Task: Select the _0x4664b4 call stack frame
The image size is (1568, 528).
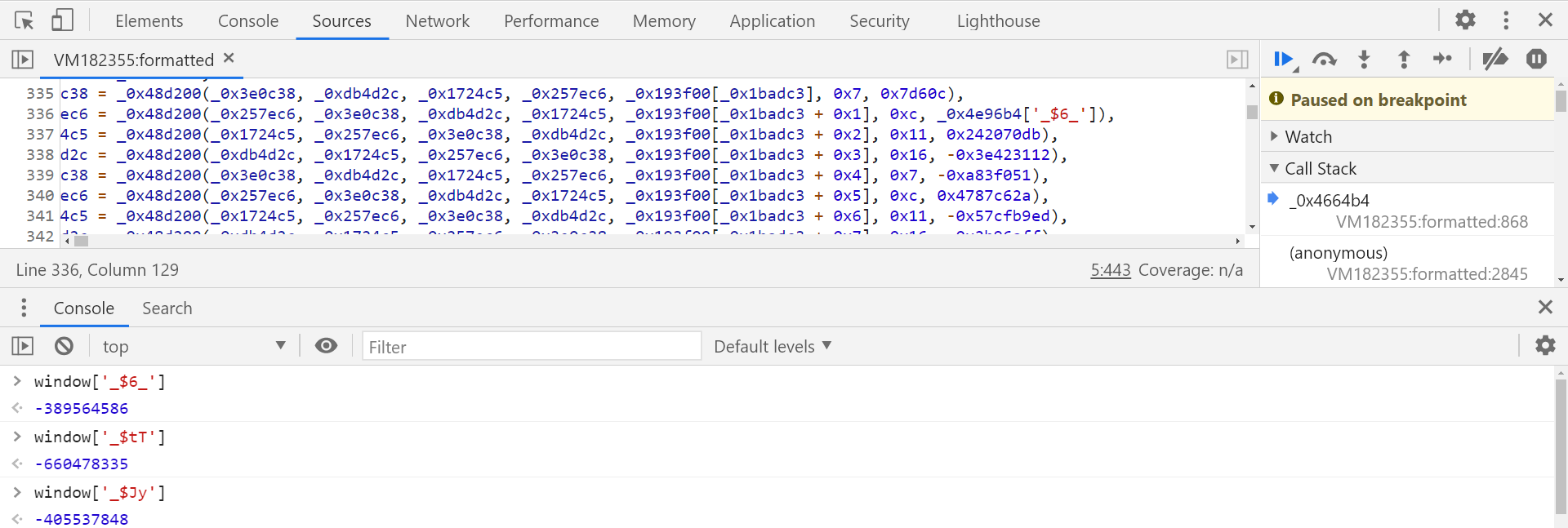Action: [x=1329, y=201]
